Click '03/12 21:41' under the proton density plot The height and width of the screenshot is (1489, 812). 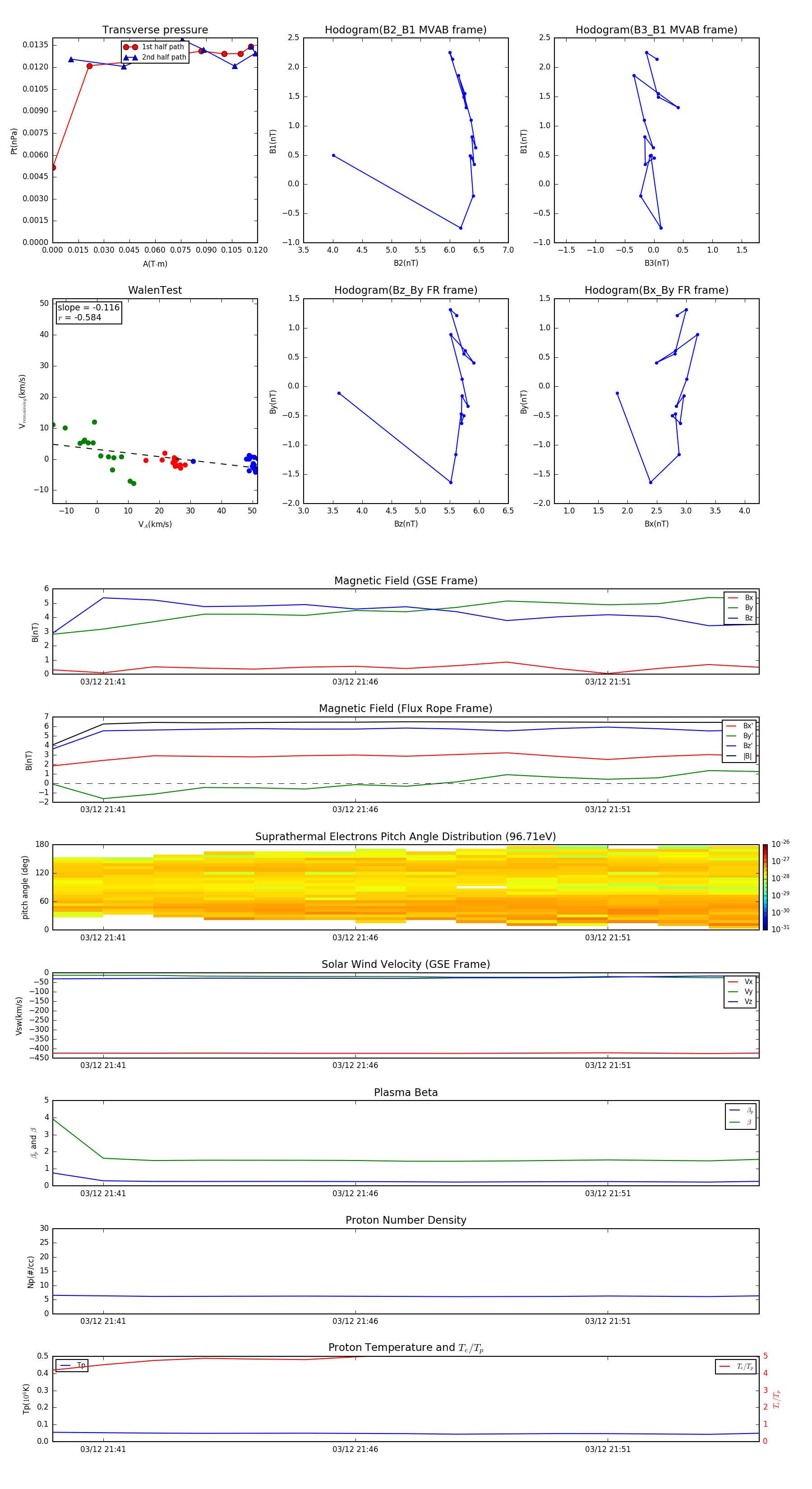[103, 1321]
